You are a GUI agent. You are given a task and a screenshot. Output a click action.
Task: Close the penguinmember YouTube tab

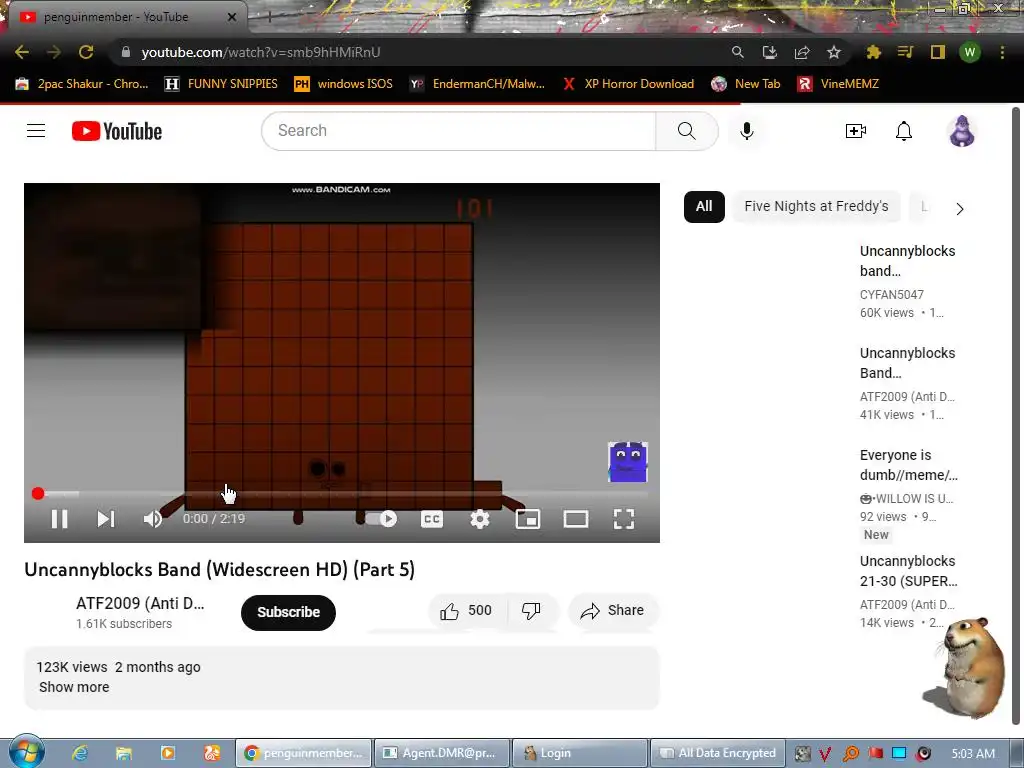(x=232, y=17)
